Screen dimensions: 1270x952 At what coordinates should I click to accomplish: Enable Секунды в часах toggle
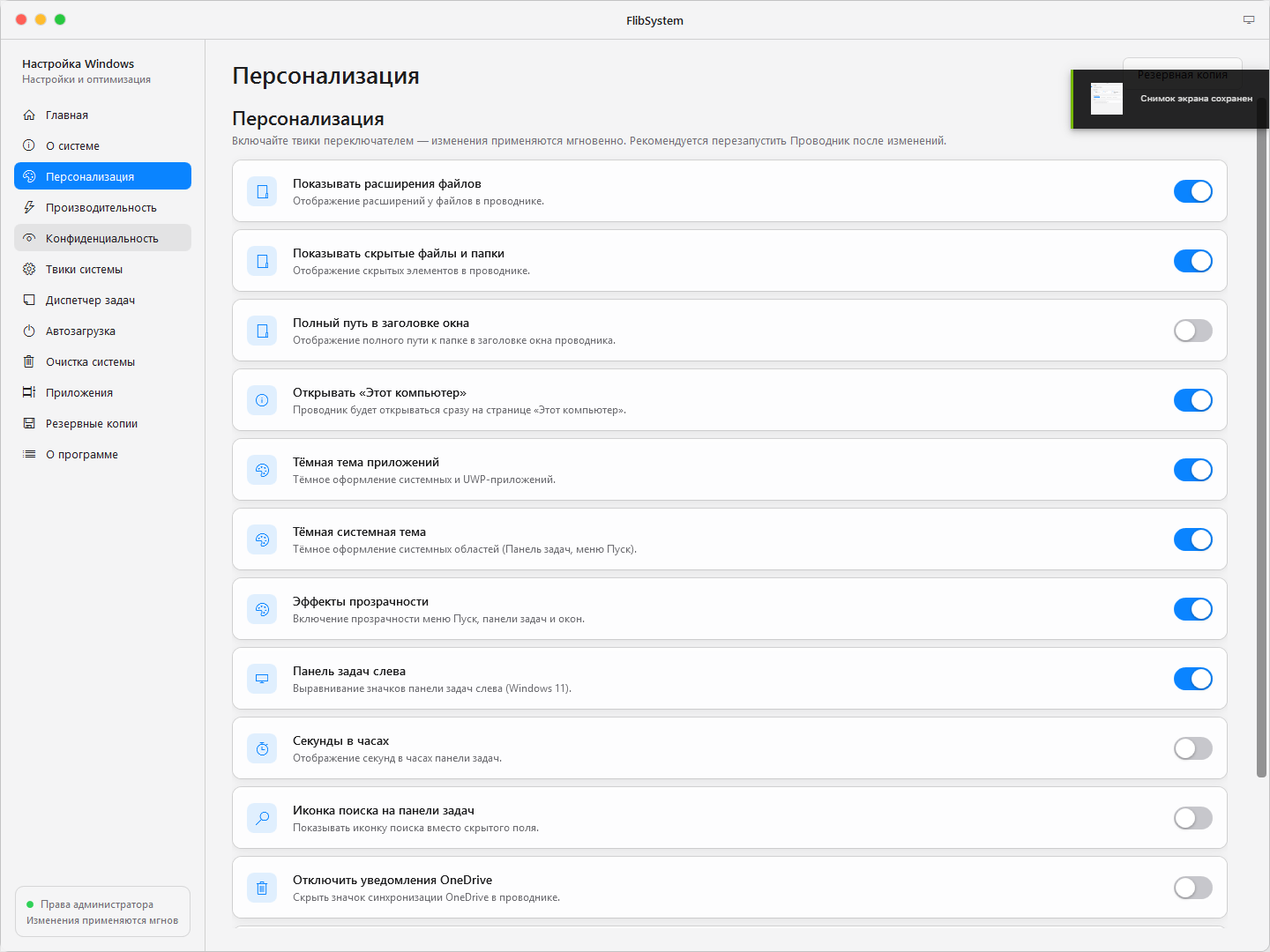[x=1193, y=748]
